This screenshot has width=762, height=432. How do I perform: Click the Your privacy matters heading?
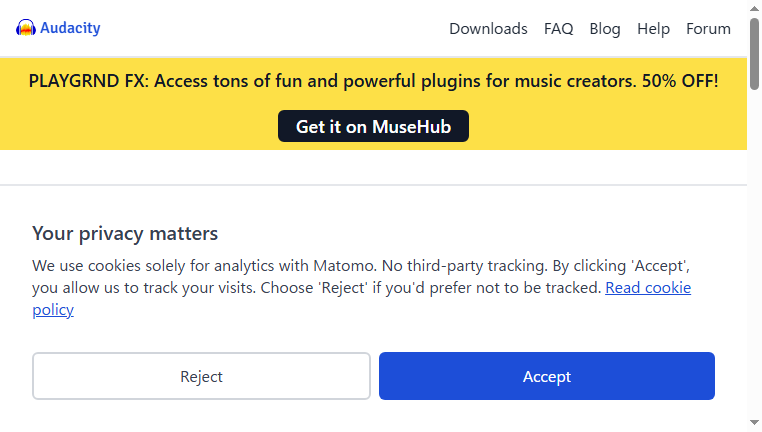point(125,234)
